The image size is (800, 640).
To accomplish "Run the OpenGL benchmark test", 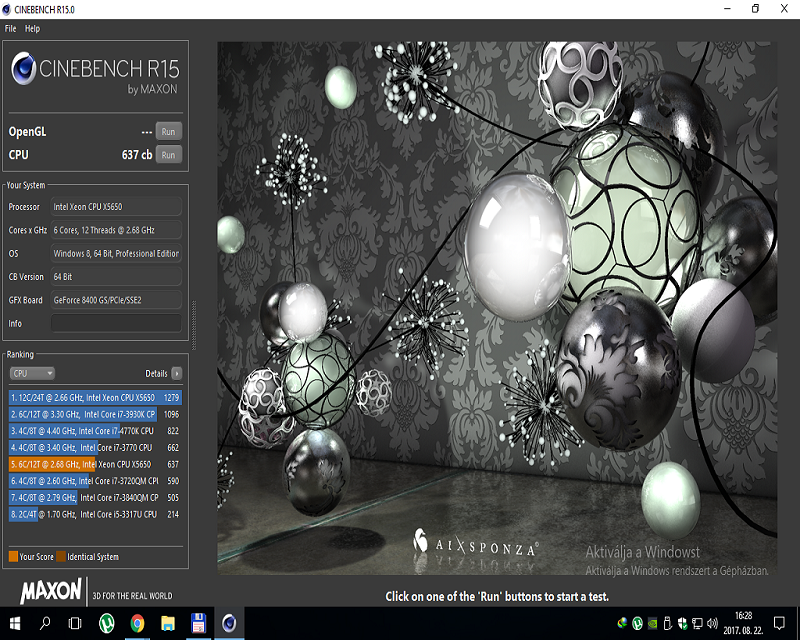I will pyautogui.click(x=168, y=132).
